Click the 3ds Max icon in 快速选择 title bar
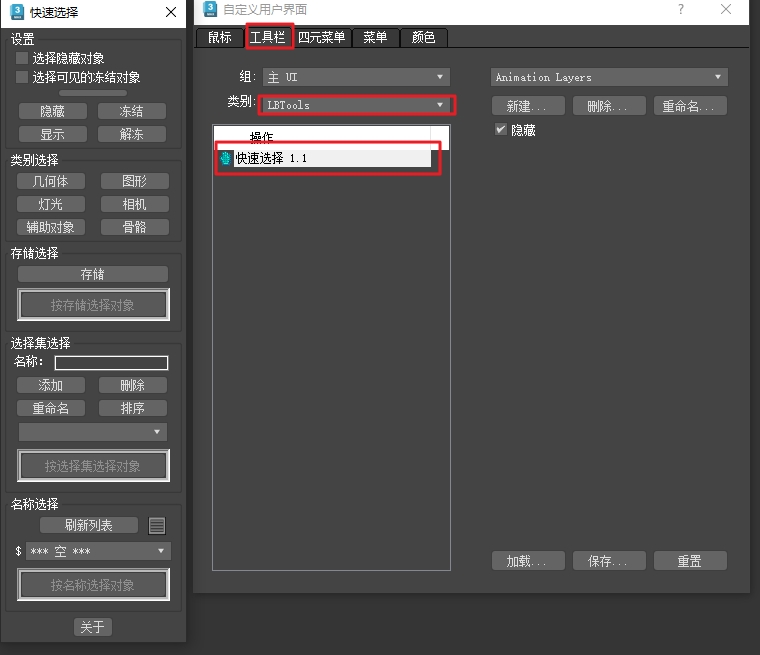760x655 pixels. click(x=17, y=12)
